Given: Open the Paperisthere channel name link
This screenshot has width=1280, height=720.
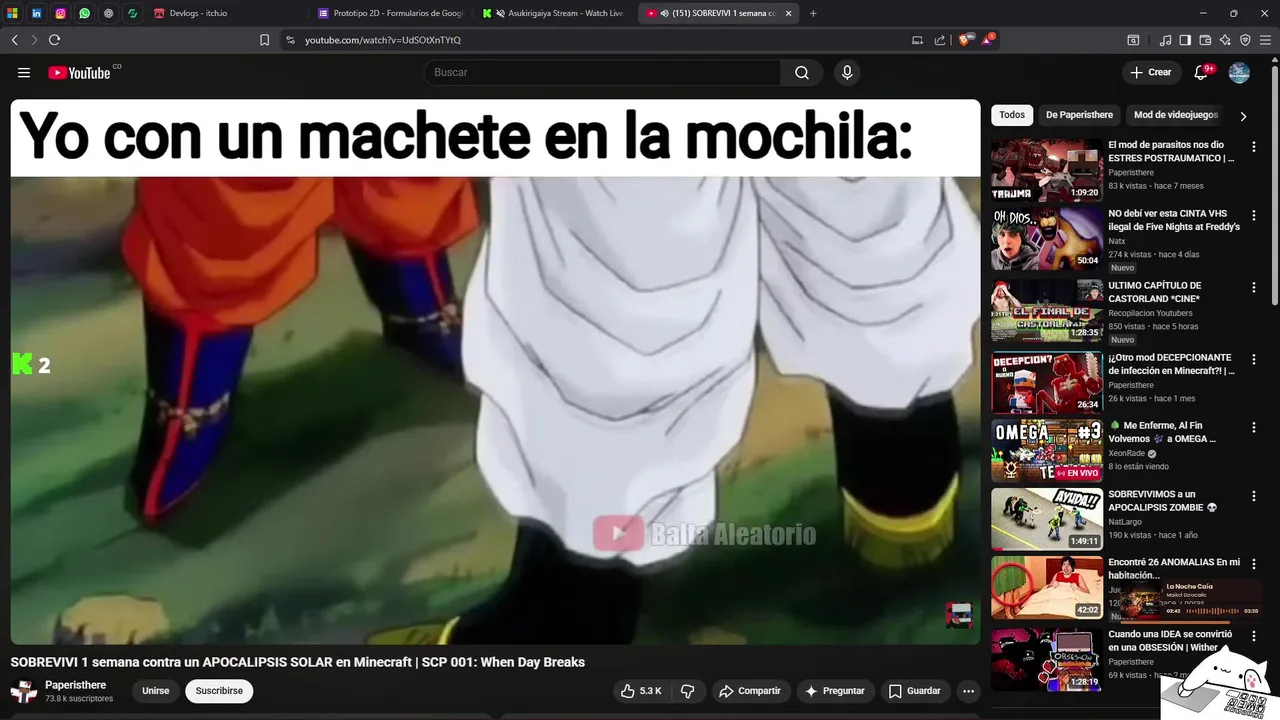Looking at the screenshot, I should tap(75, 685).
